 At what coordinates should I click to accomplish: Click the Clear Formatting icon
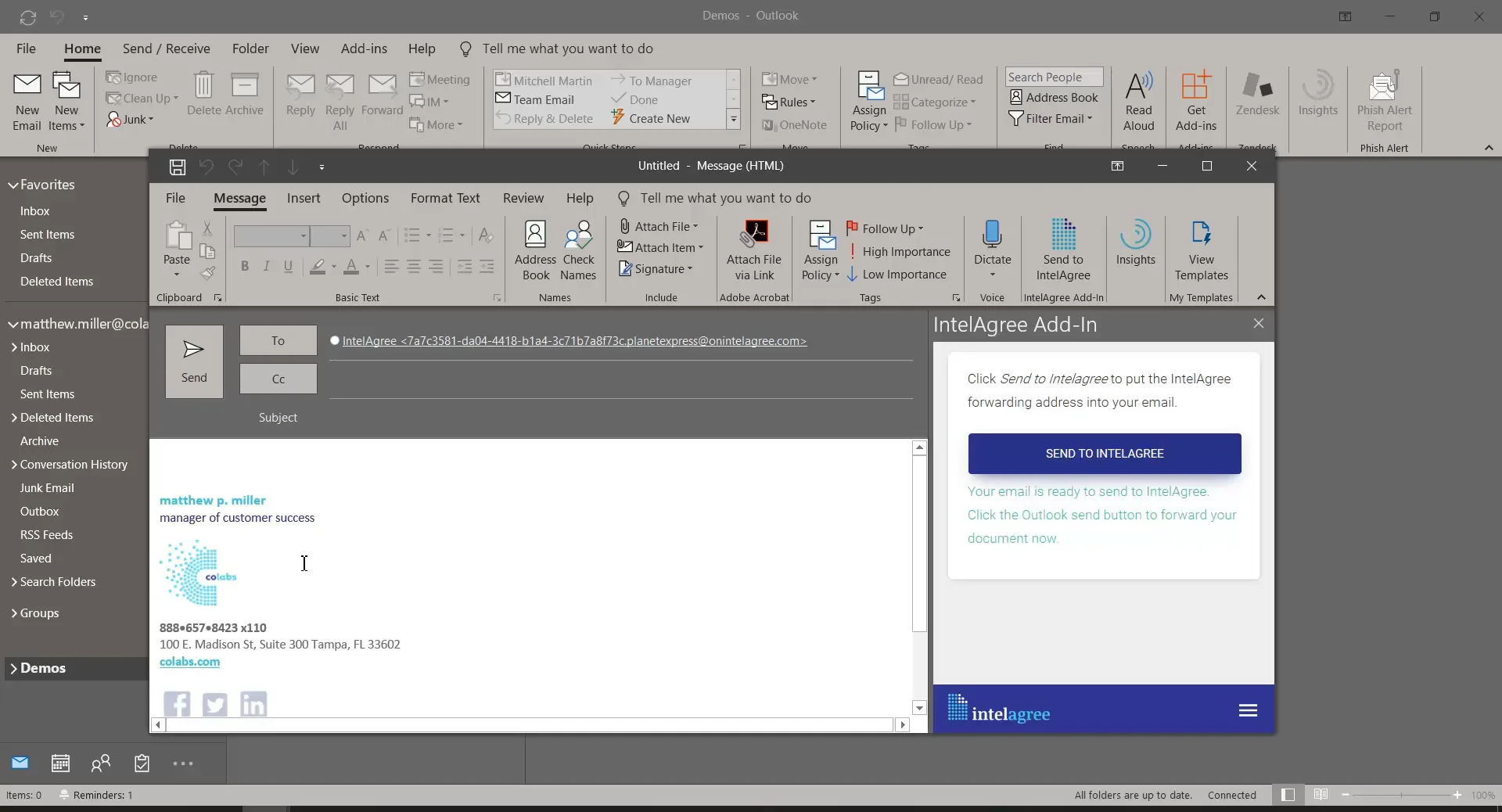486,235
